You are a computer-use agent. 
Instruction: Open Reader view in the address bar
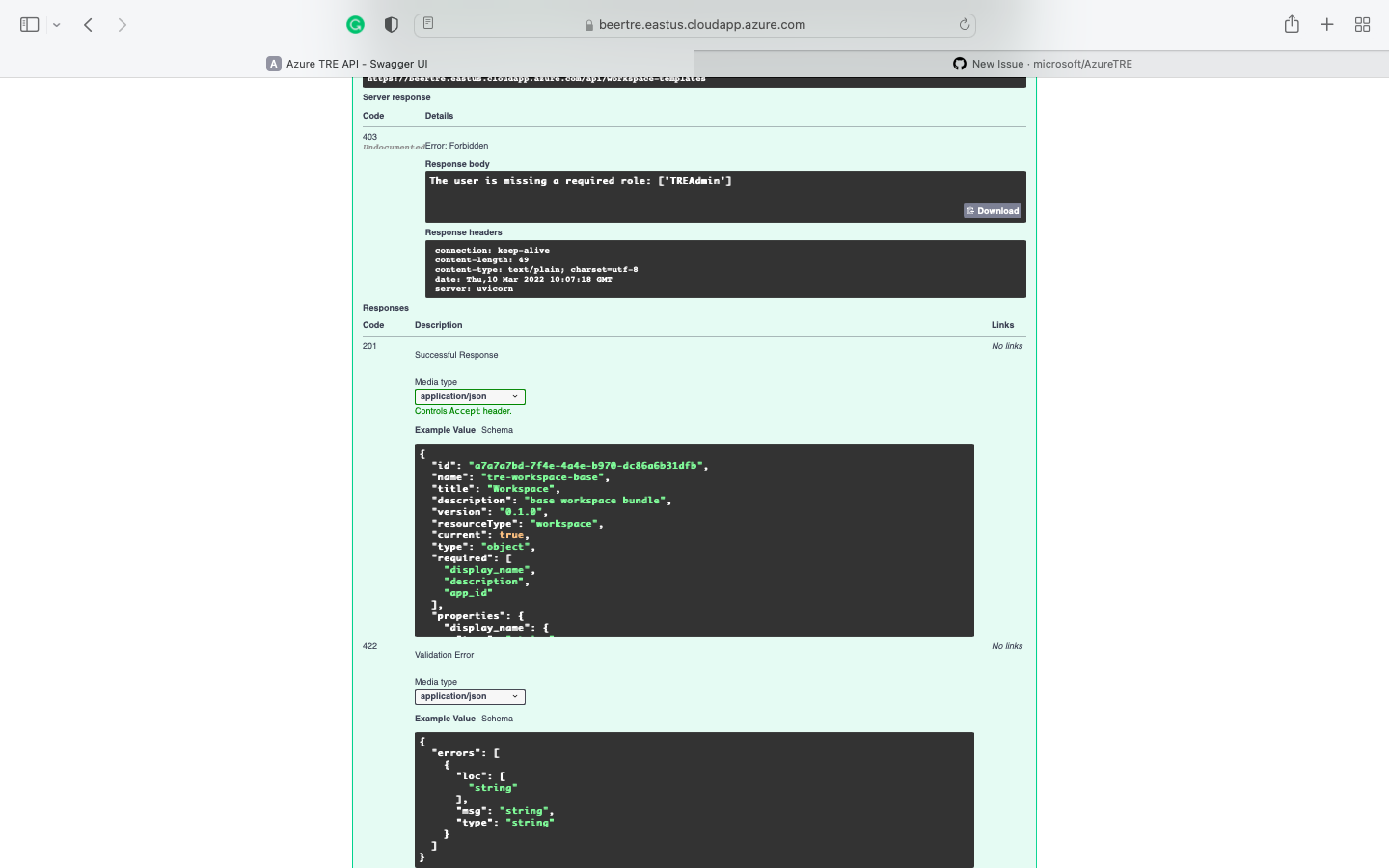coord(427,24)
